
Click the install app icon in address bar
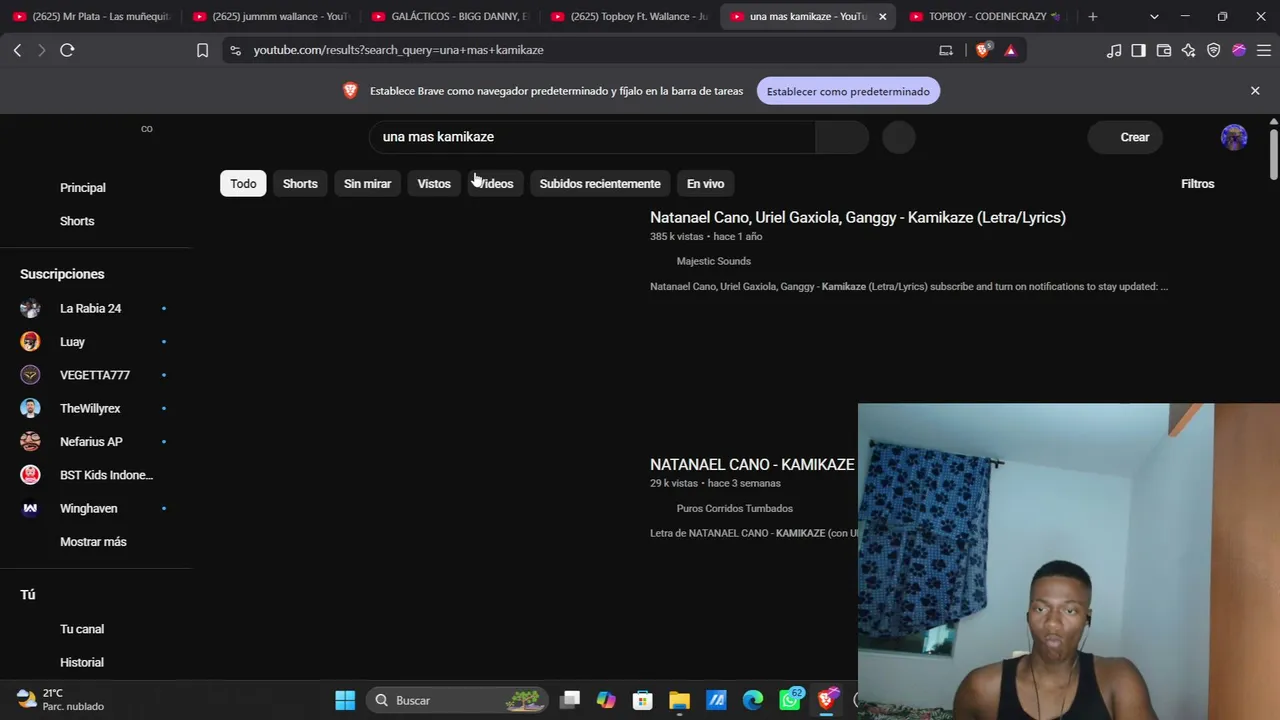[946, 50]
